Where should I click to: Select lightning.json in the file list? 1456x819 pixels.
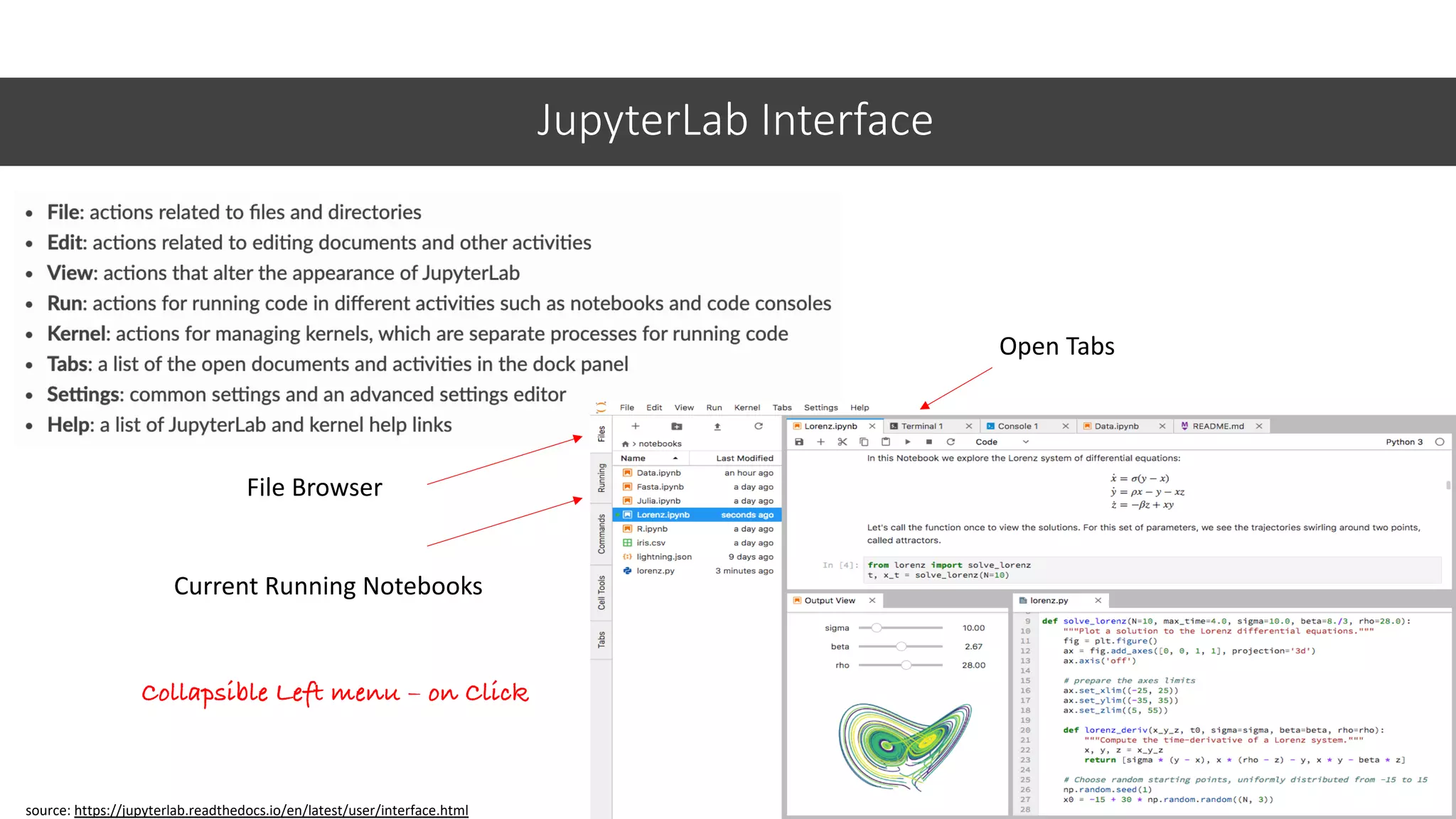point(697,557)
